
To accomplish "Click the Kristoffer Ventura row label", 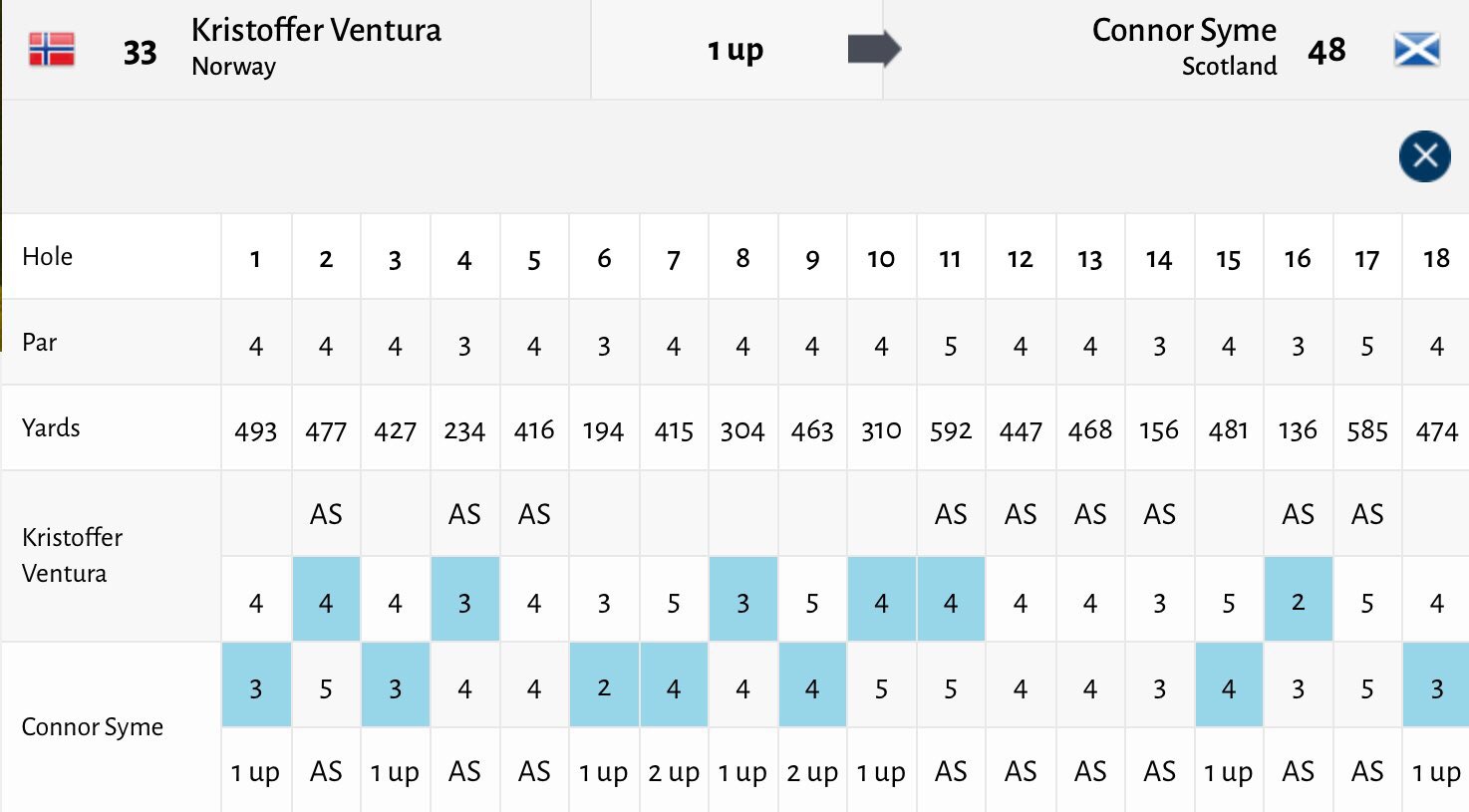I will (72, 555).
